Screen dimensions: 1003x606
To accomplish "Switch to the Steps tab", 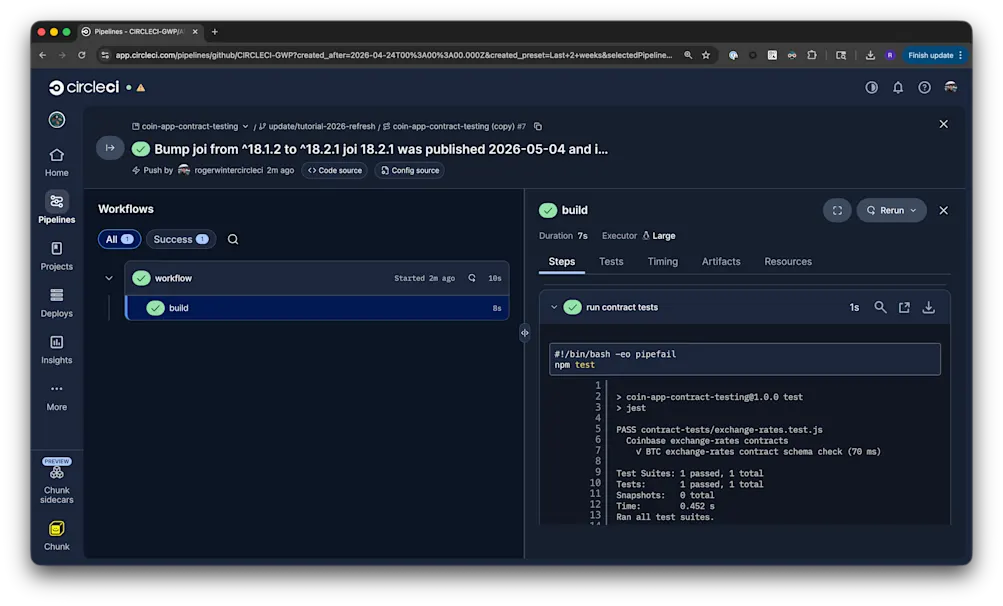I will (x=562, y=262).
